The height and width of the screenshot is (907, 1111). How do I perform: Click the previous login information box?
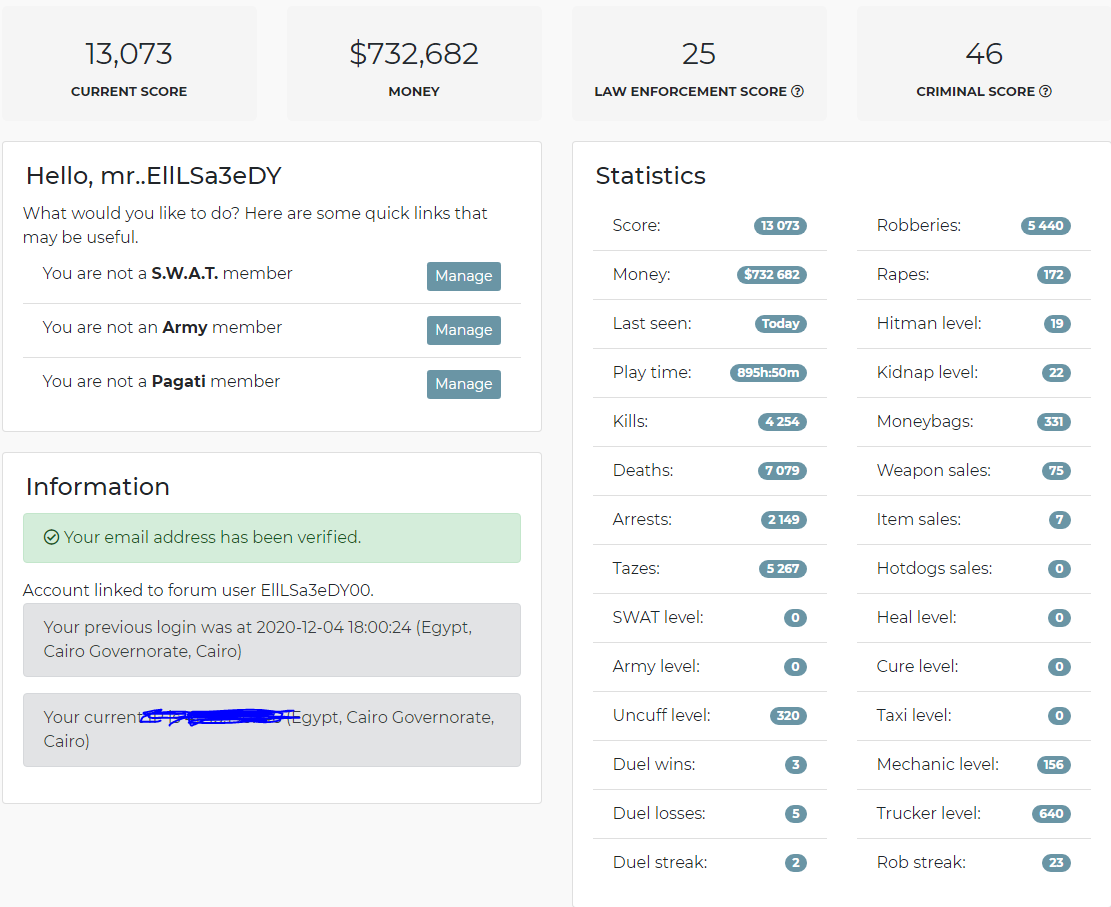(272, 640)
